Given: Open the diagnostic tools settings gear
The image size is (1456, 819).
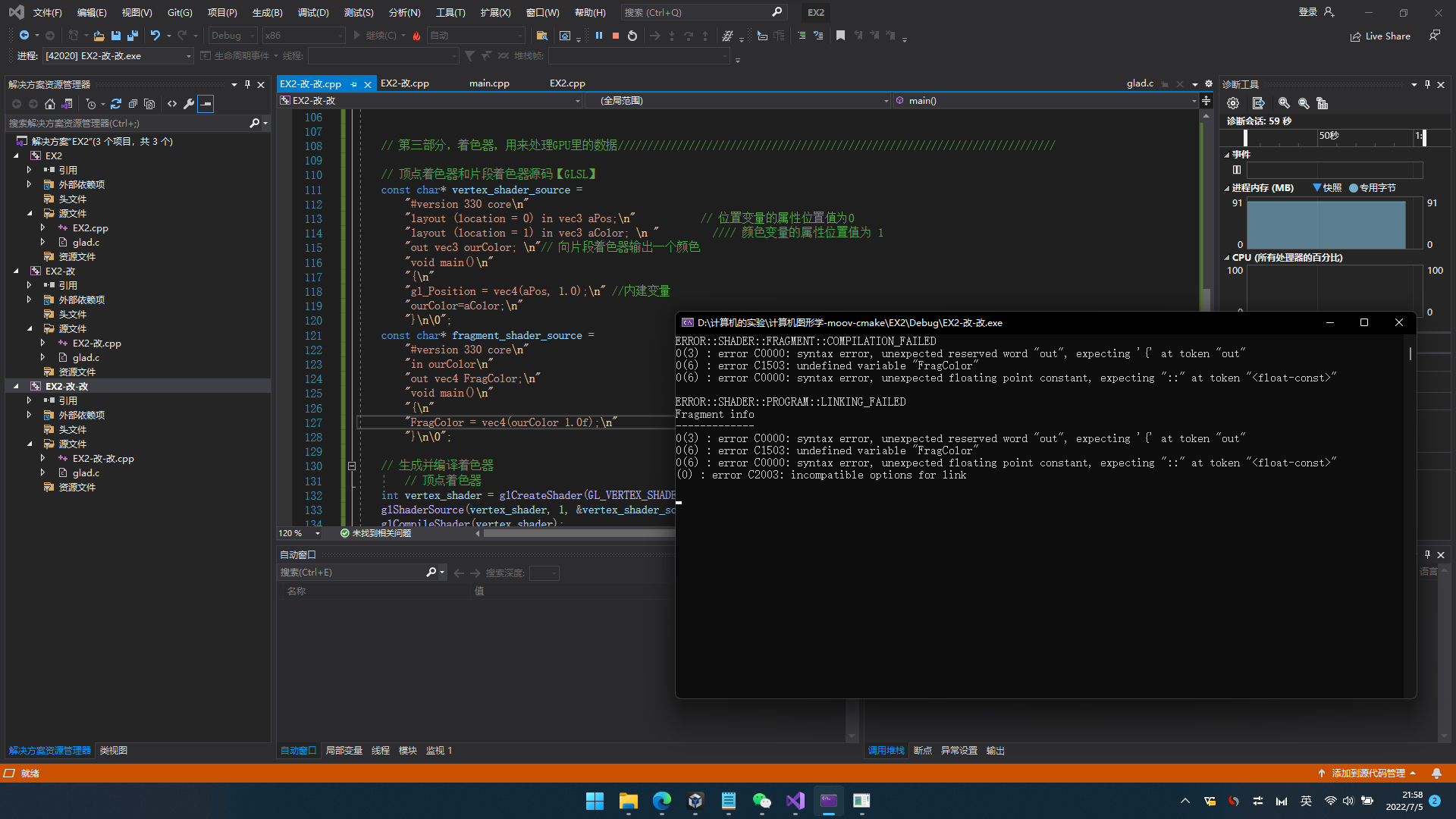Looking at the screenshot, I should [1233, 103].
